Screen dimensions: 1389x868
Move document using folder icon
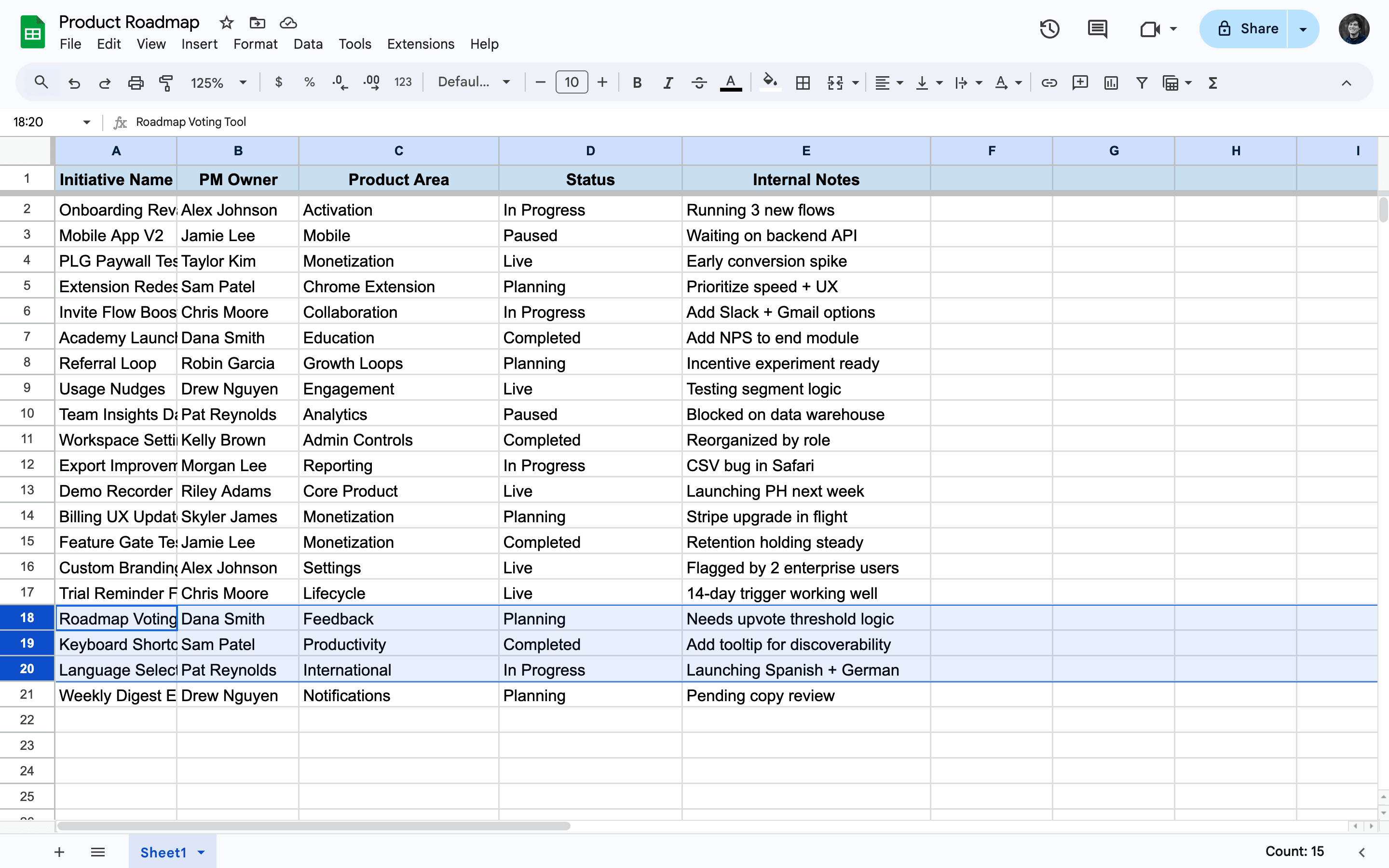257,23
